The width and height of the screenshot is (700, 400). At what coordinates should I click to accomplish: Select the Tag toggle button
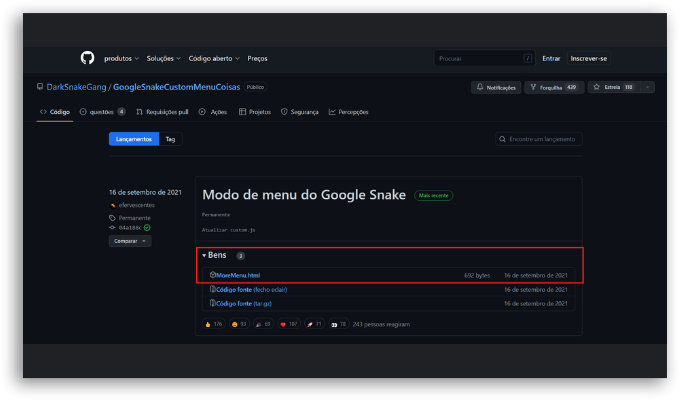[x=170, y=139]
